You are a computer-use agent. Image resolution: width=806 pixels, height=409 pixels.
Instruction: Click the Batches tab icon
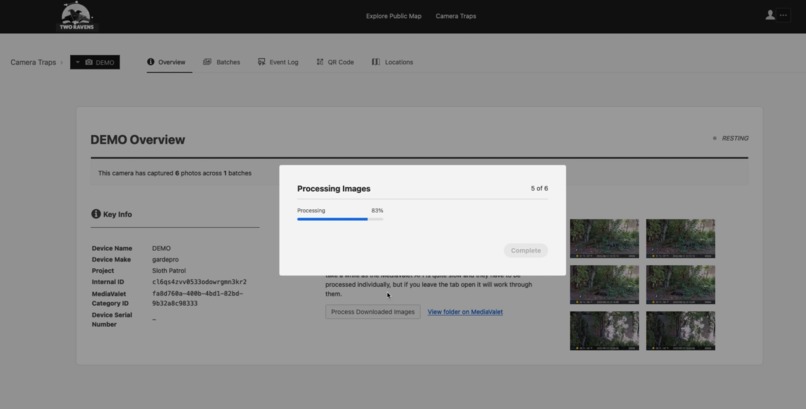207,62
